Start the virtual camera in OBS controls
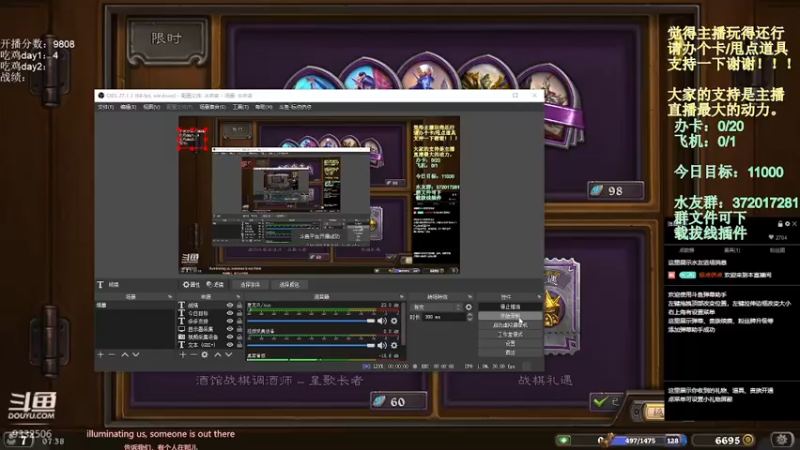This screenshot has height=450, width=800. click(510, 326)
